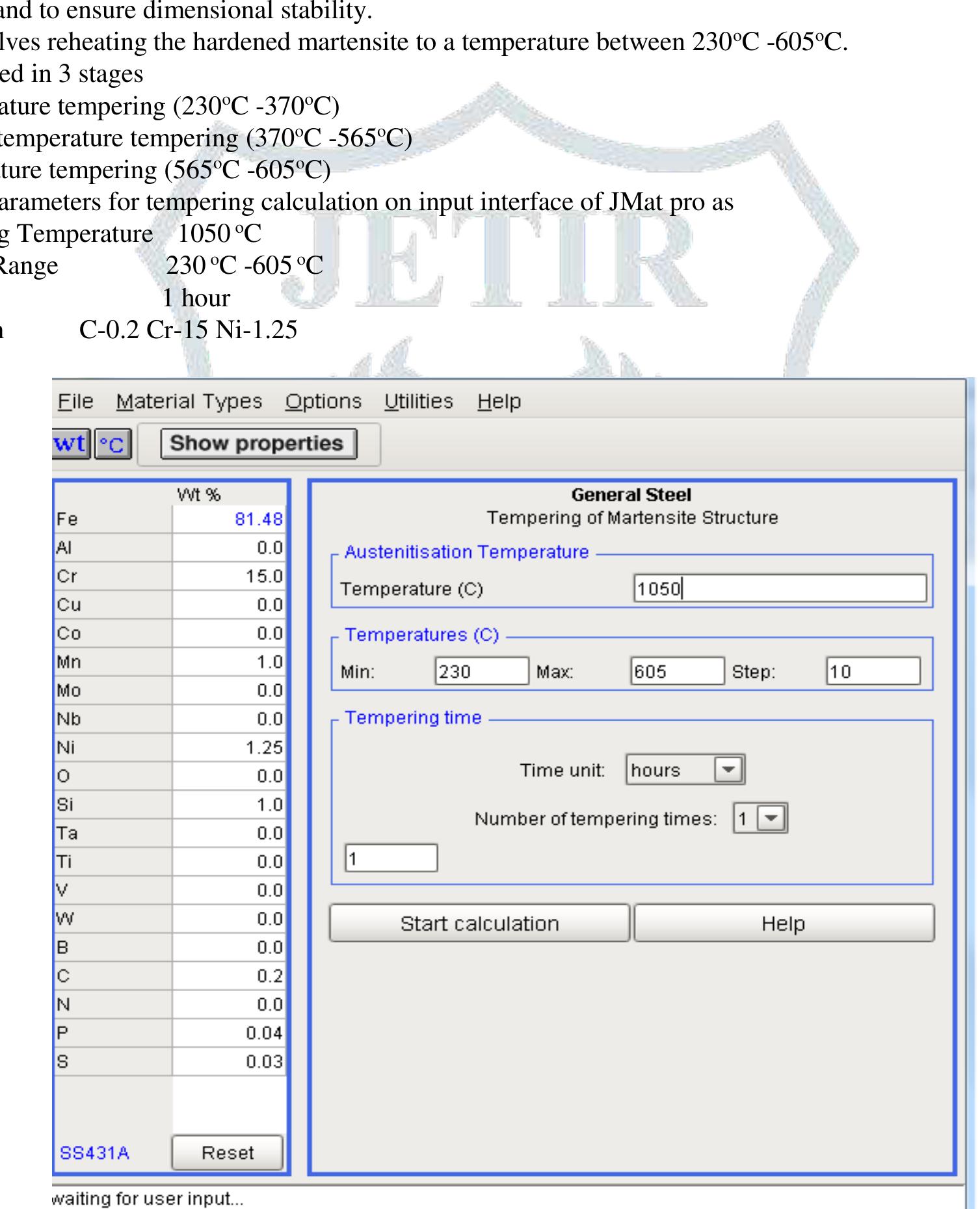Image resolution: width=980 pixels, height=1209 pixels.
Task: Select the V value cell
Action: click(229, 890)
